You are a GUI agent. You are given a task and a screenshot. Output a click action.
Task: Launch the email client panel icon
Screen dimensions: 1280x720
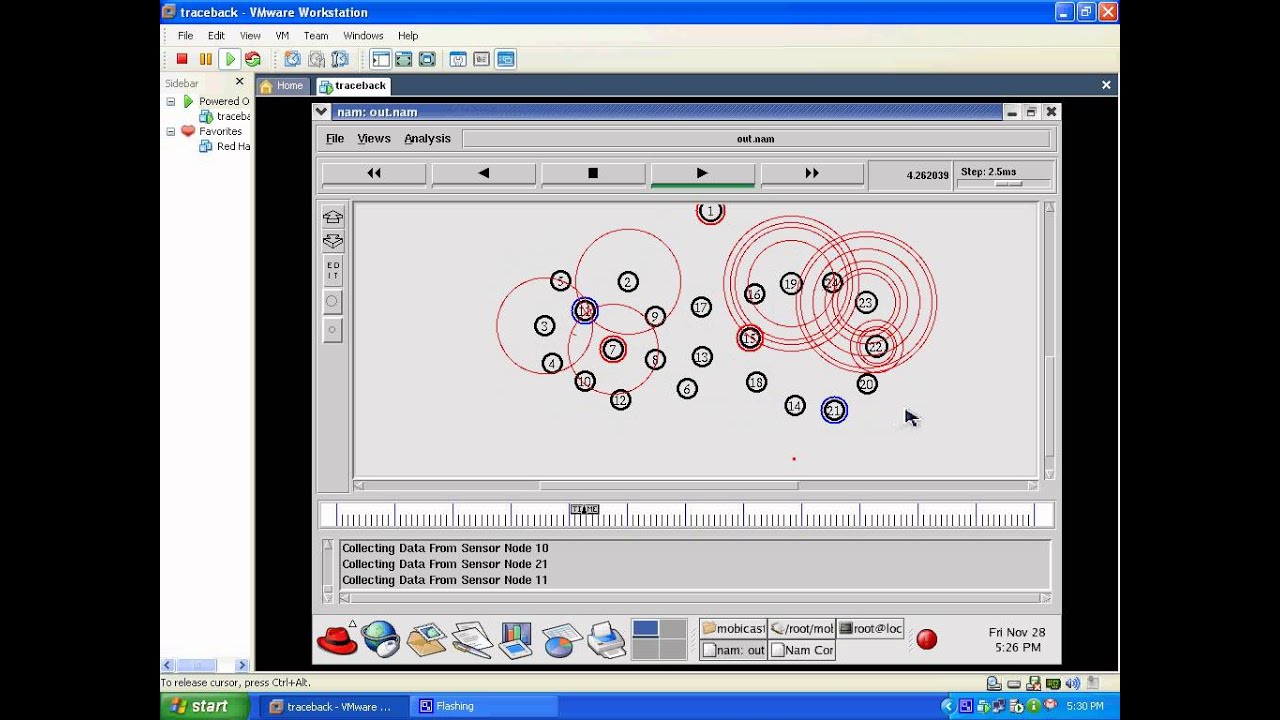pyautogui.click(x=426, y=638)
